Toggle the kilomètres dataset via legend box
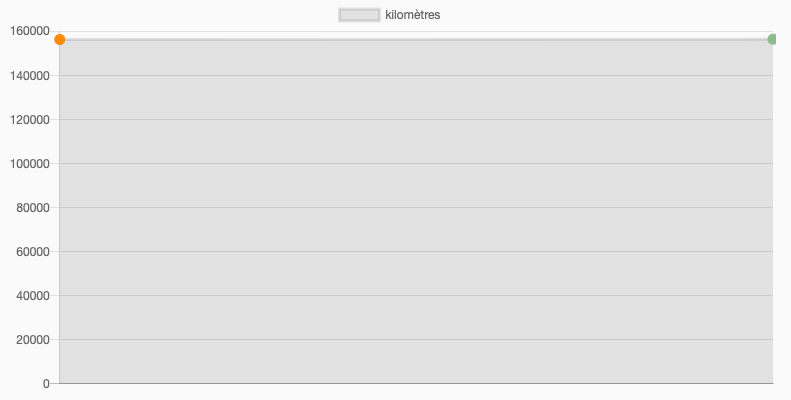This screenshot has height=400, width=791. click(x=359, y=15)
